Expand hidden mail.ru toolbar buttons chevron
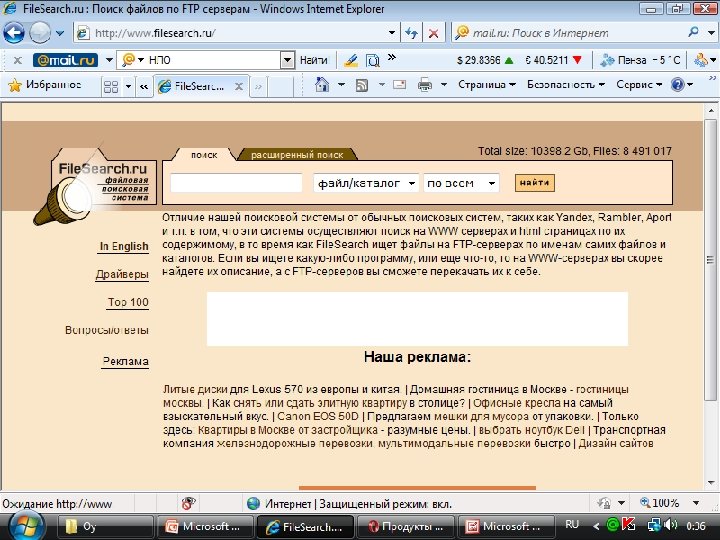Image resolution: width=720 pixels, height=540 pixels. (391, 57)
